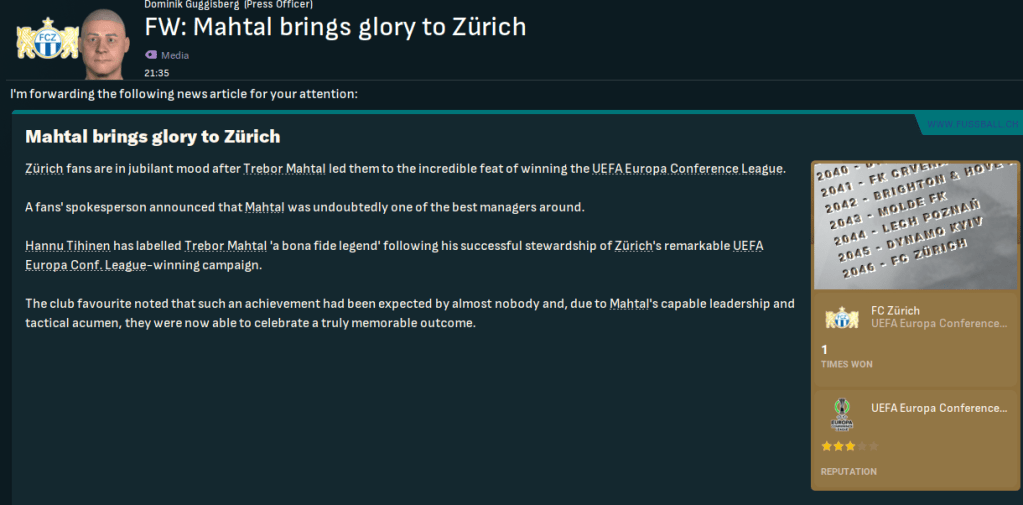
Task: View the past winners list image
Action: point(916,224)
